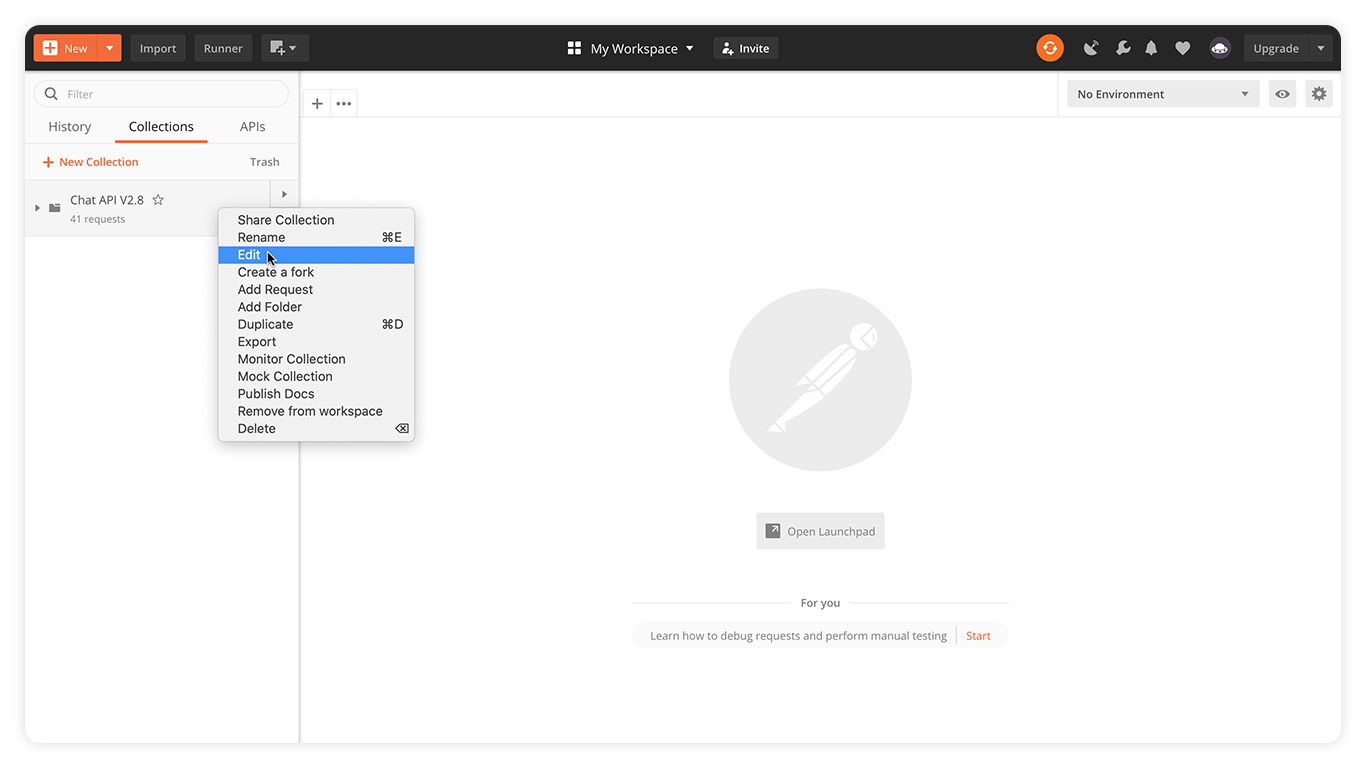Open the No Environment selector

tap(1162, 94)
